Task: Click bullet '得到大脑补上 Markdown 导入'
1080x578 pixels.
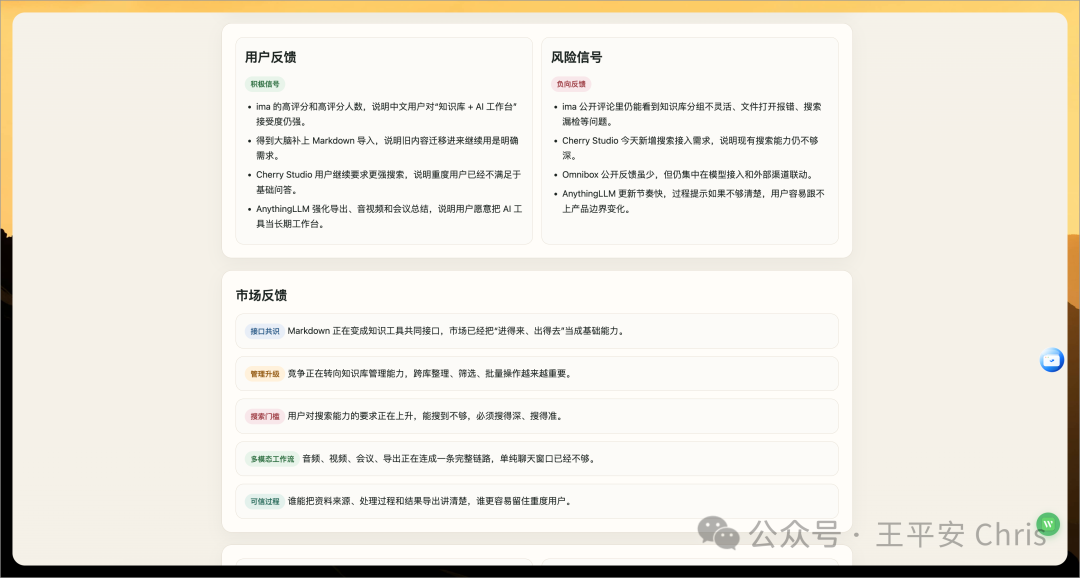Action: point(387,148)
